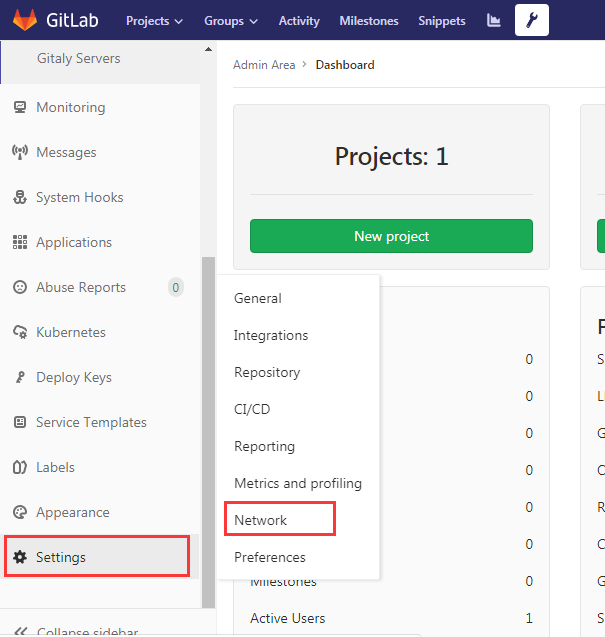Click the Kubernetes cloud gear icon
Image resolution: width=605 pixels, height=637 pixels.
tap(20, 332)
